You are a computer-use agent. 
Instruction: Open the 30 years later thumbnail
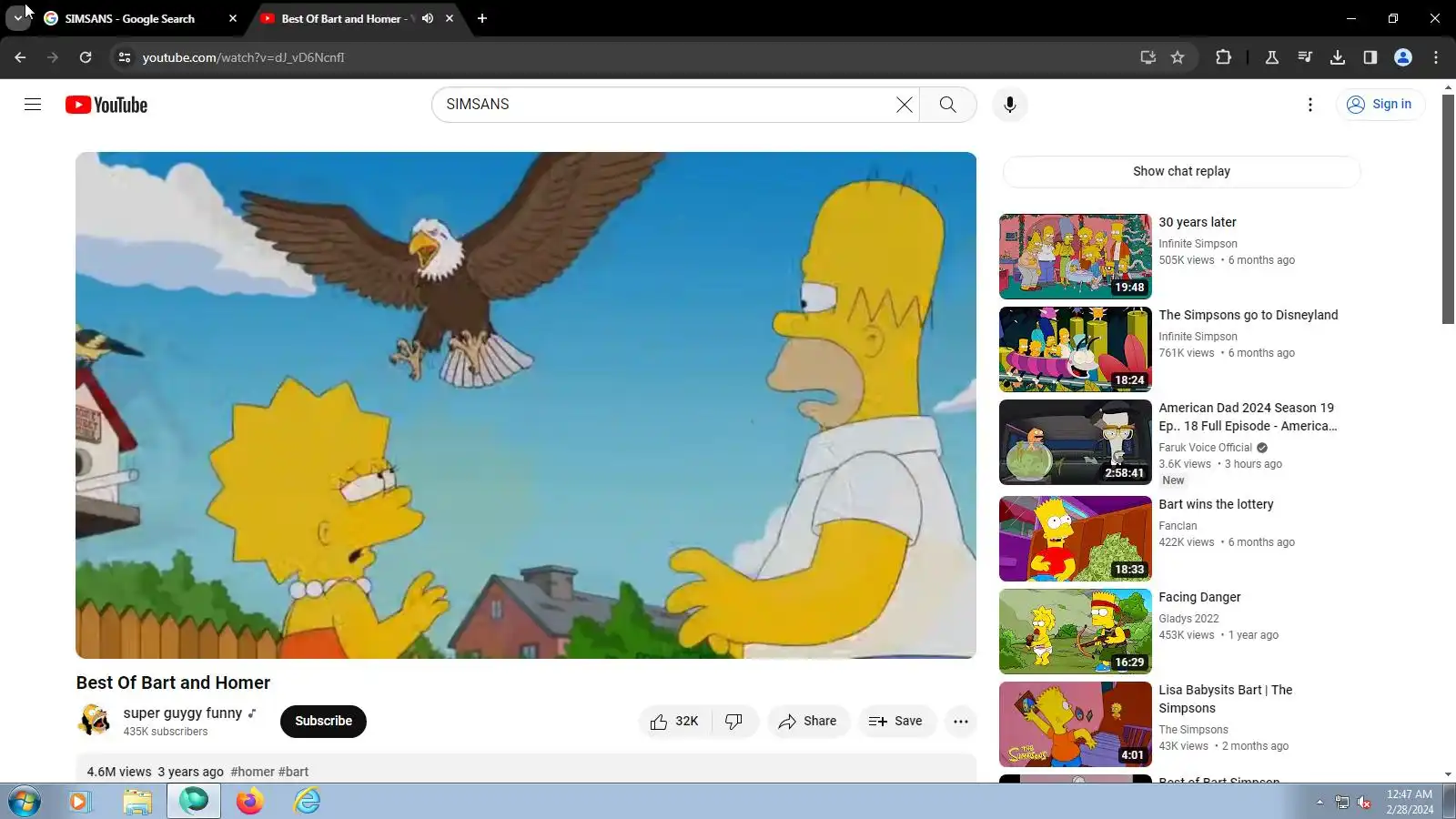click(1075, 257)
